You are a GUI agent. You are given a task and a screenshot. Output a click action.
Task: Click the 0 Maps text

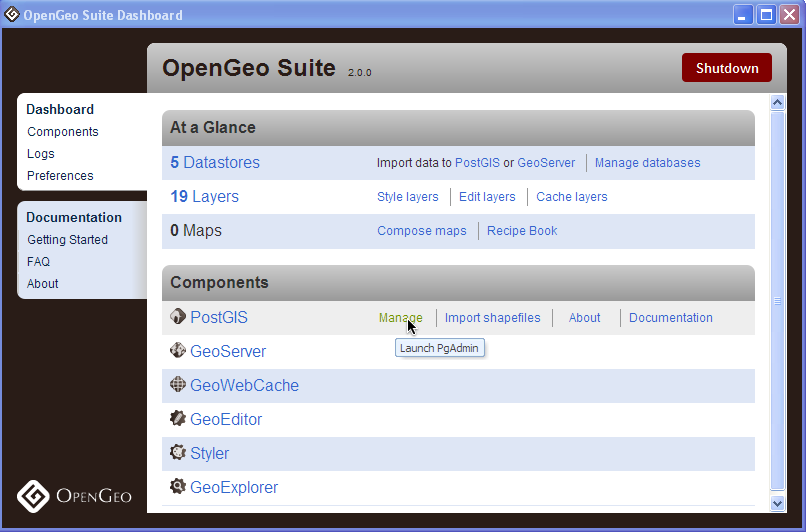tap(196, 230)
